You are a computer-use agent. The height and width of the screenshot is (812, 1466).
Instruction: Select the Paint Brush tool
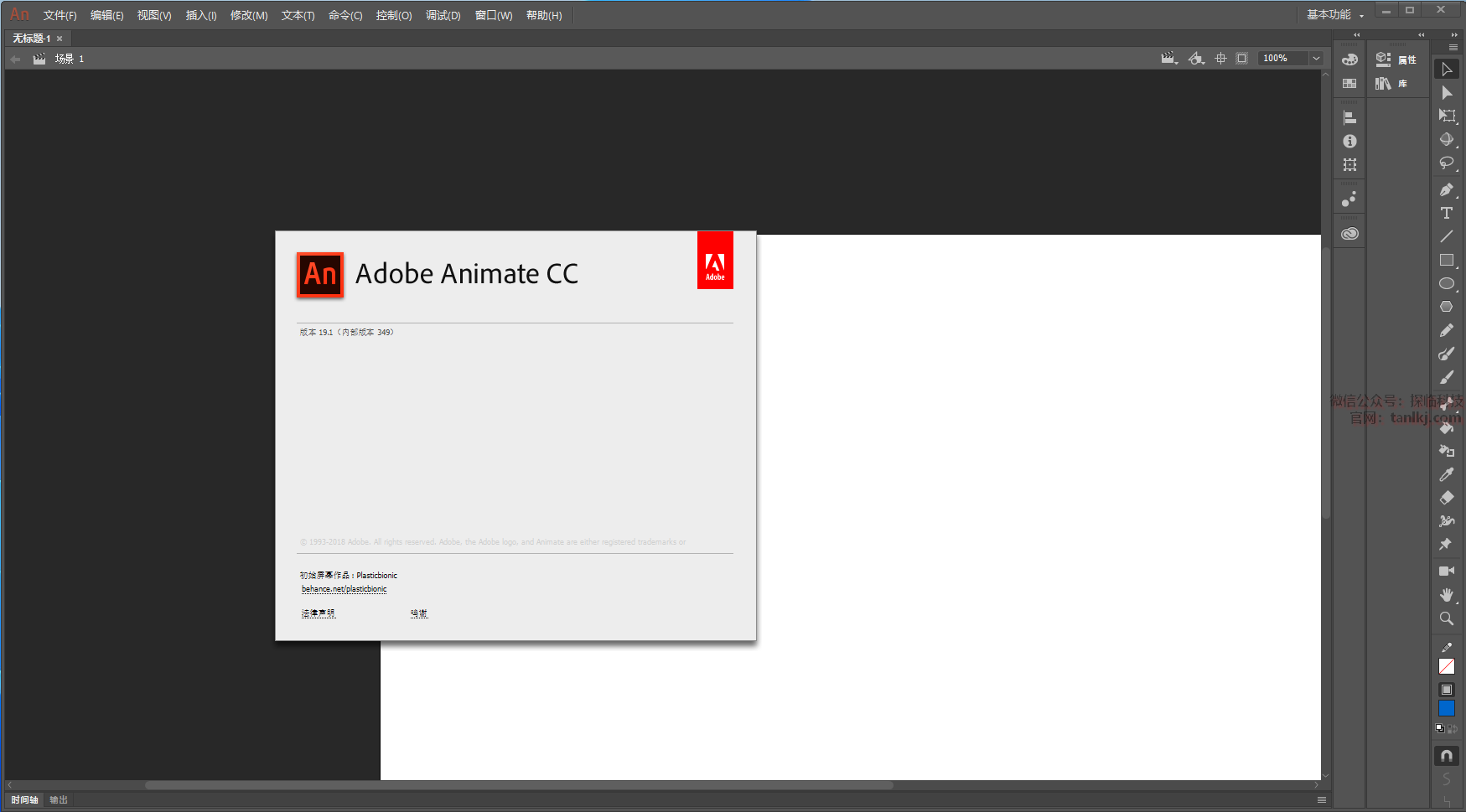tap(1447, 354)
